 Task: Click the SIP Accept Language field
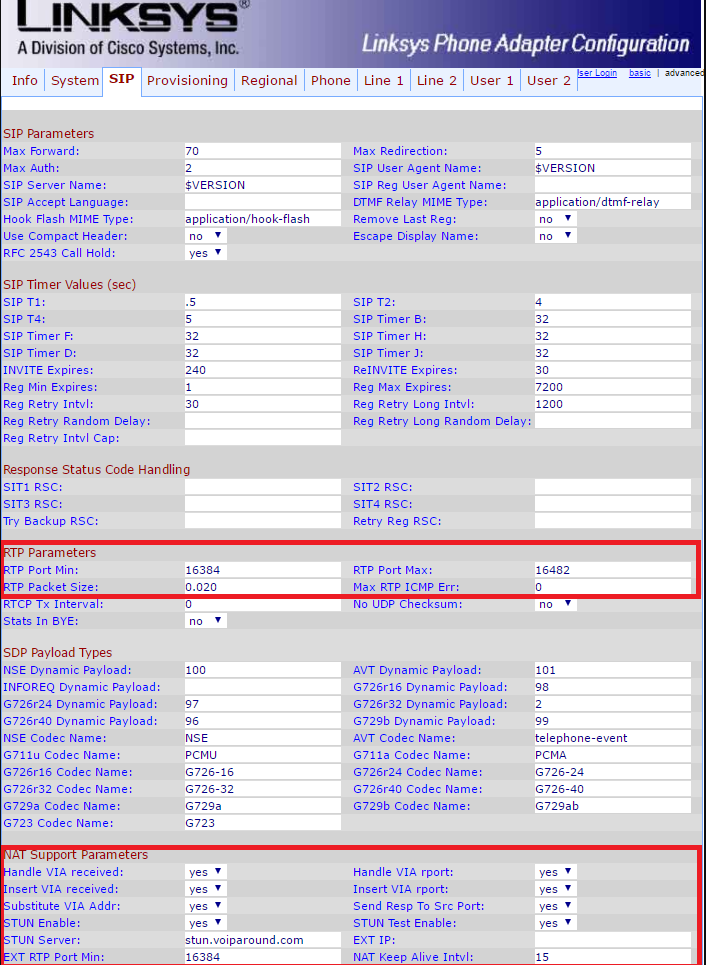[263, 202]
